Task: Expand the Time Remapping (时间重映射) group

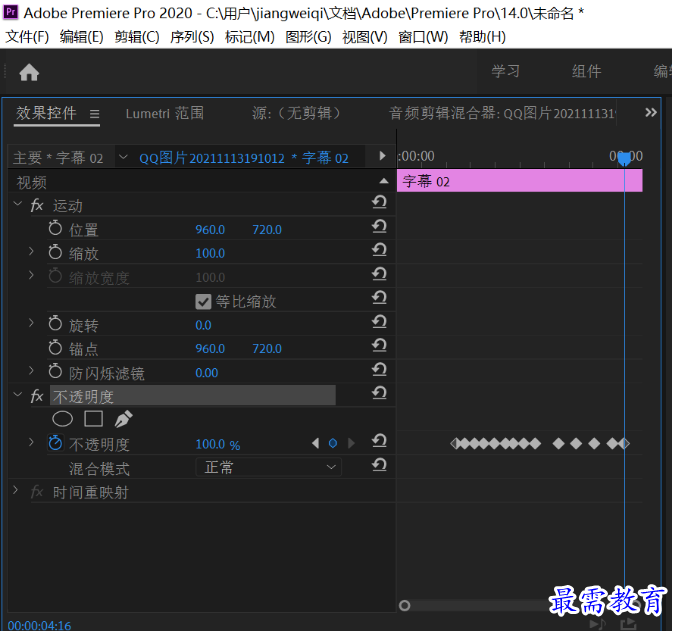Action: point(15,490)
